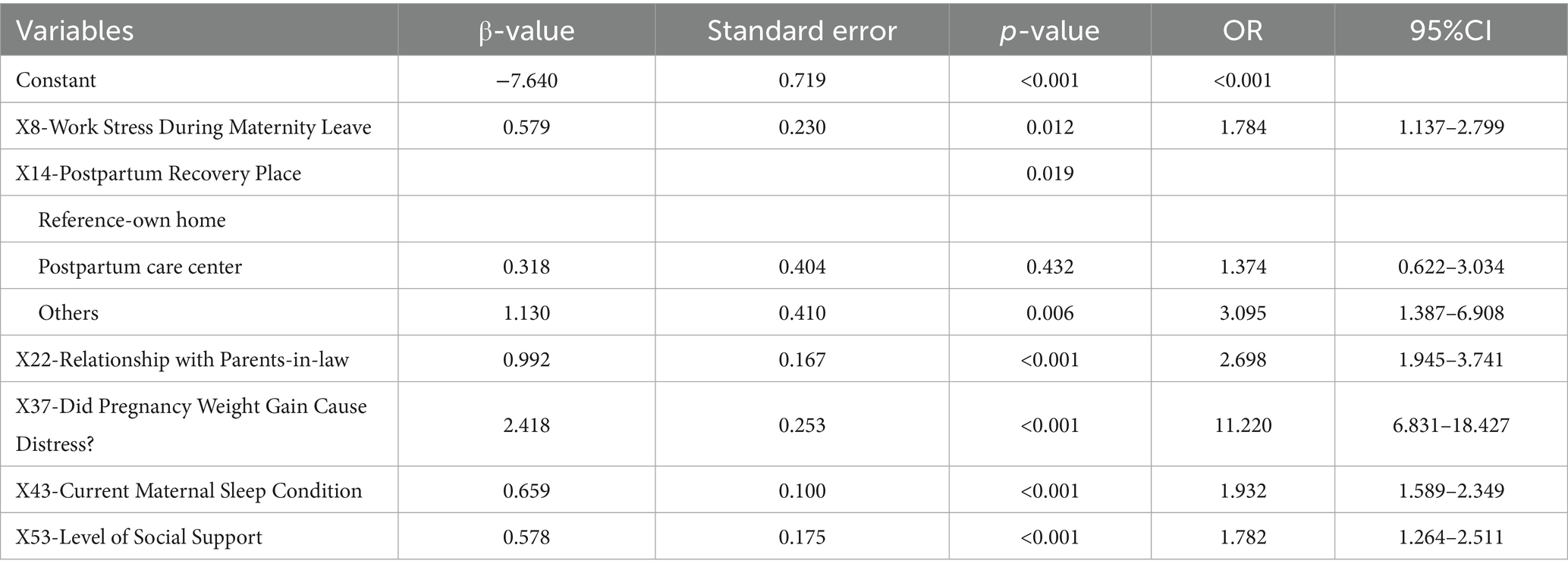Select the X53-Level of Social Support label

(x=139, y=537)
